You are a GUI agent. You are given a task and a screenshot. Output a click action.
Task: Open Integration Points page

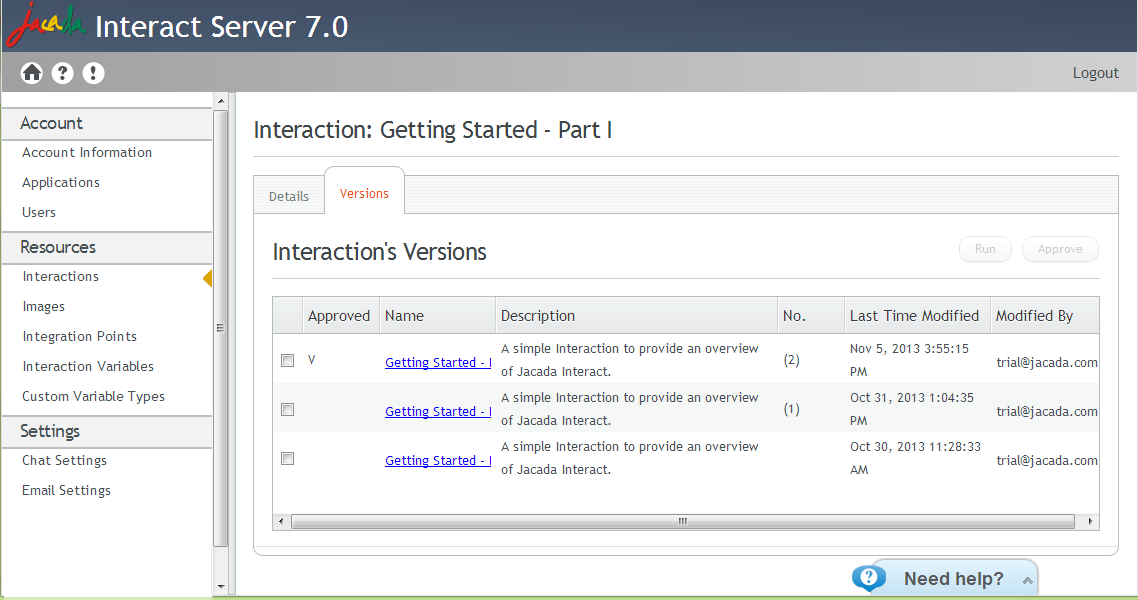[x=79, y=337]
